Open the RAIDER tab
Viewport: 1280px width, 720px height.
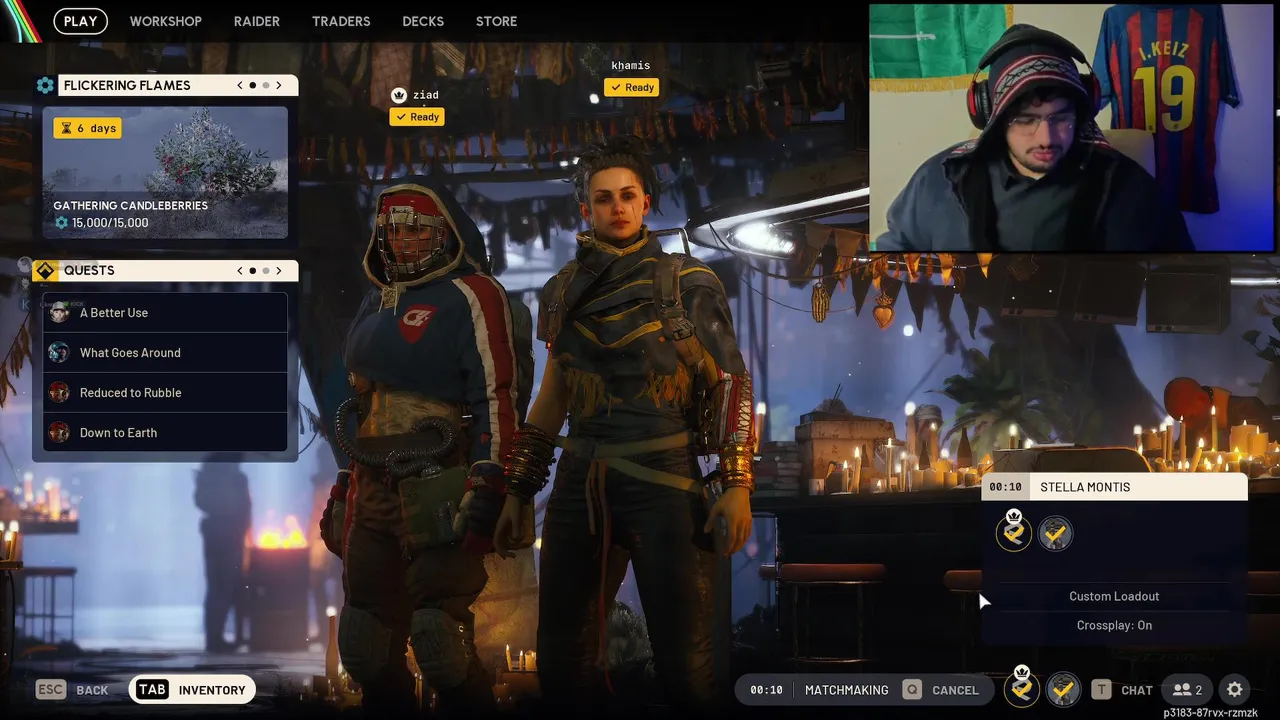[257, 21]
